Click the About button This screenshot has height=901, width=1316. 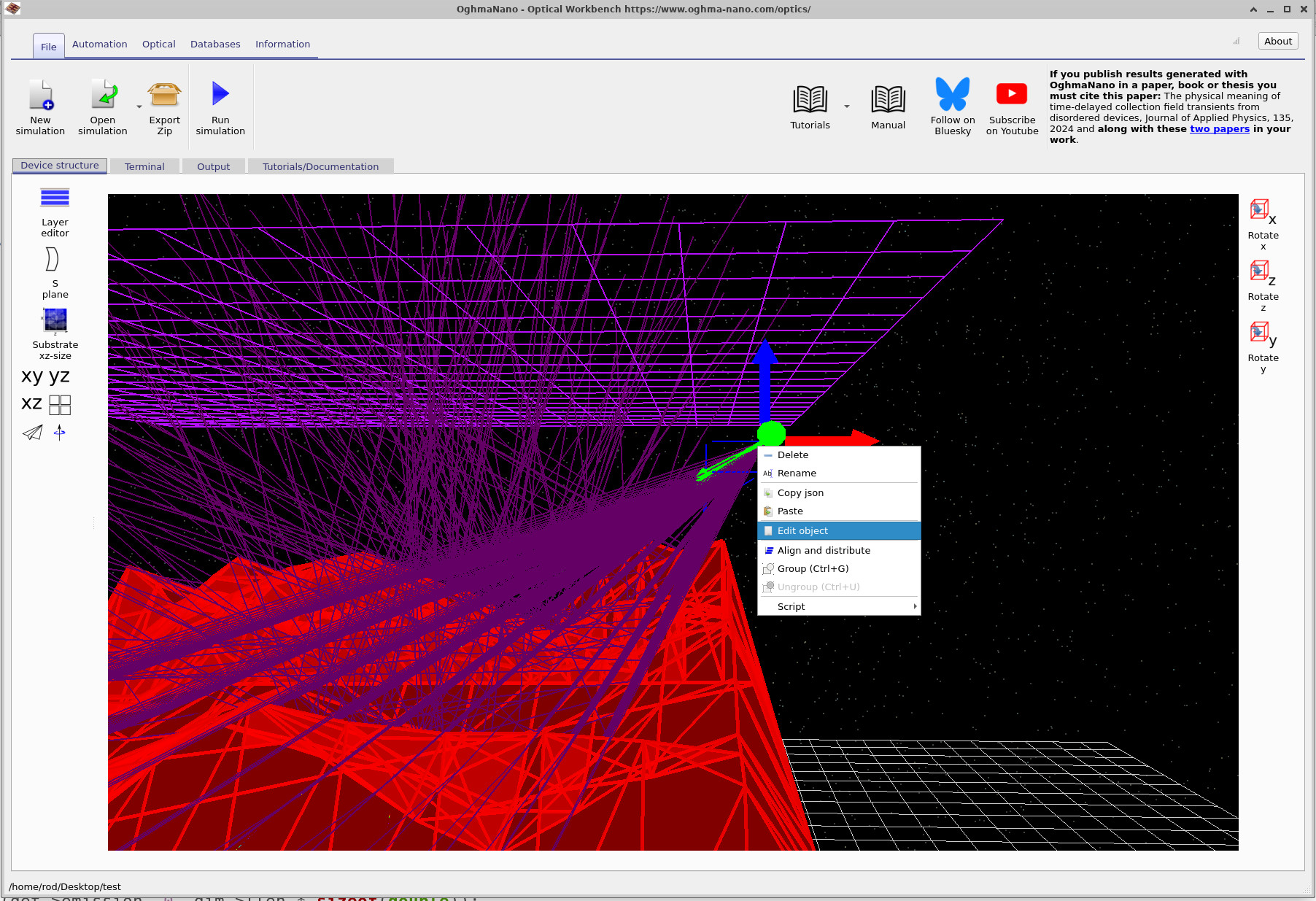tap(1277, 41)
